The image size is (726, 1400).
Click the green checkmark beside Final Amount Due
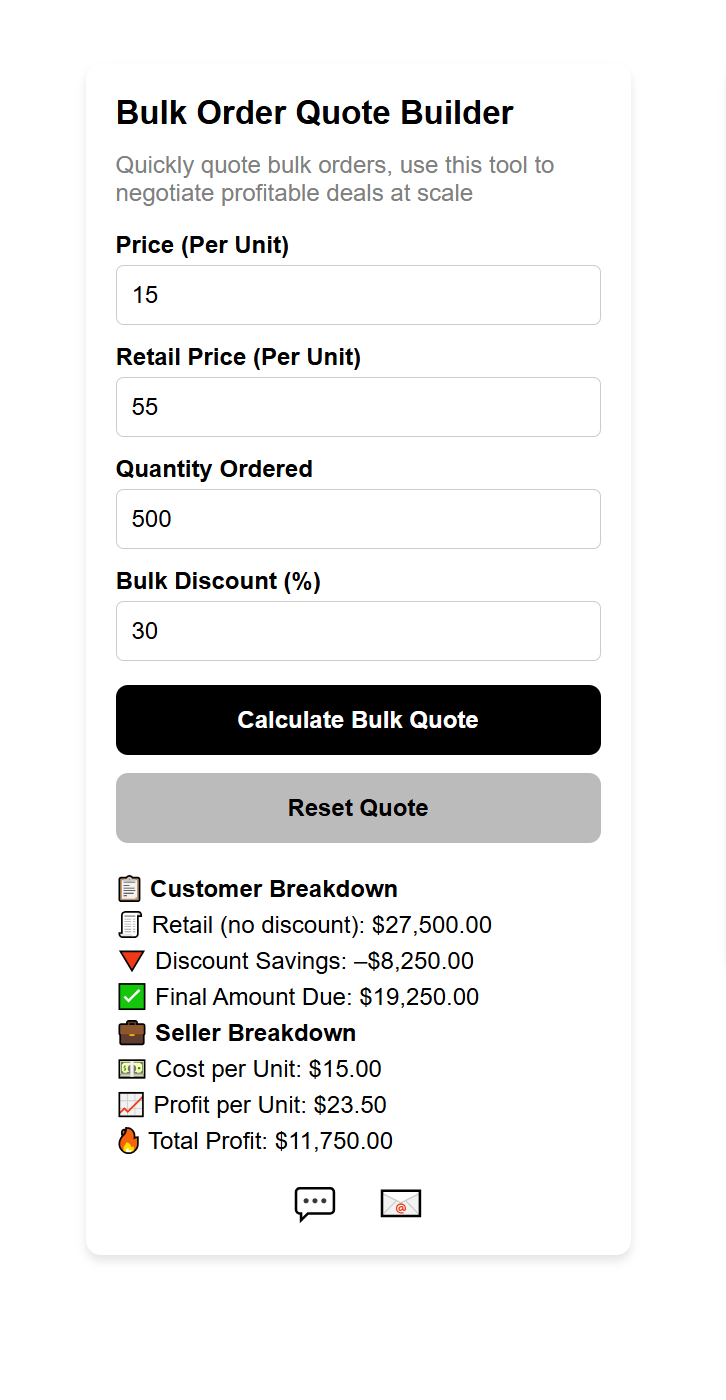[131, 996]
